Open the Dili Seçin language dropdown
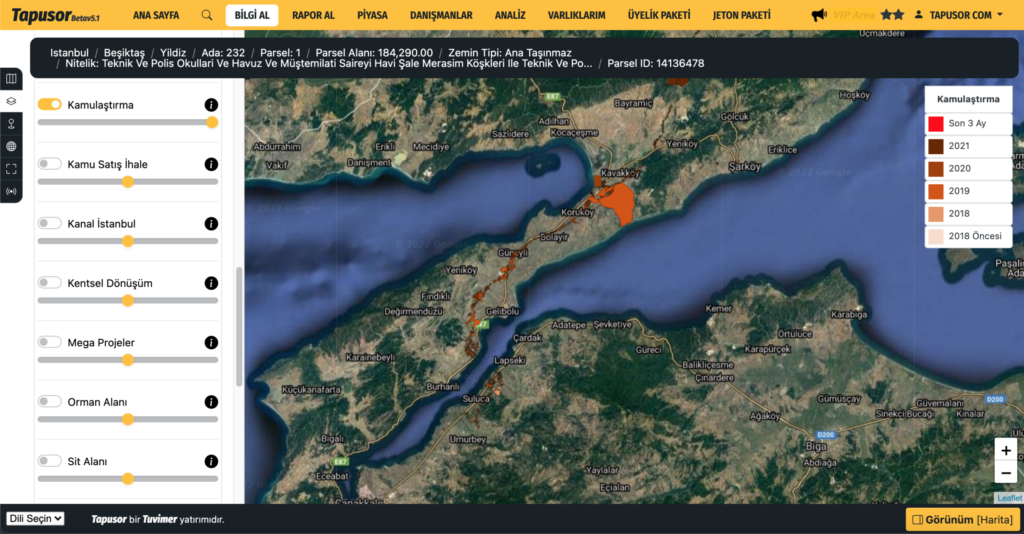This screenshot has width=1024, height=534. point(35,519)
